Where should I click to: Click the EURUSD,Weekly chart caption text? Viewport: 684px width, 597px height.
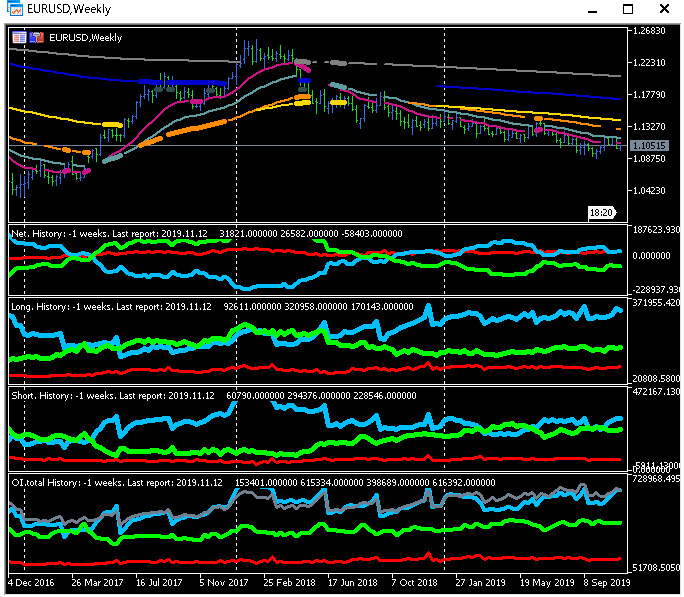click(x=86, y=38)
